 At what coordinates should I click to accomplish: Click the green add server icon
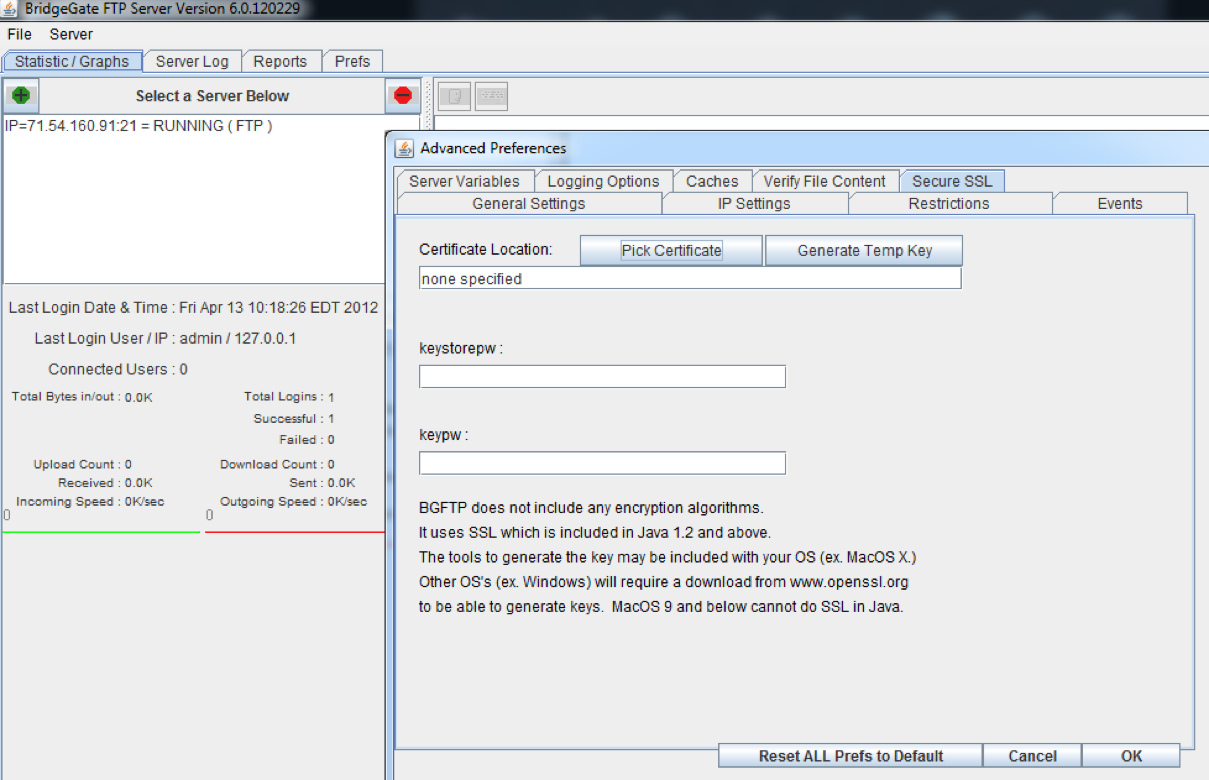[21, 96]
